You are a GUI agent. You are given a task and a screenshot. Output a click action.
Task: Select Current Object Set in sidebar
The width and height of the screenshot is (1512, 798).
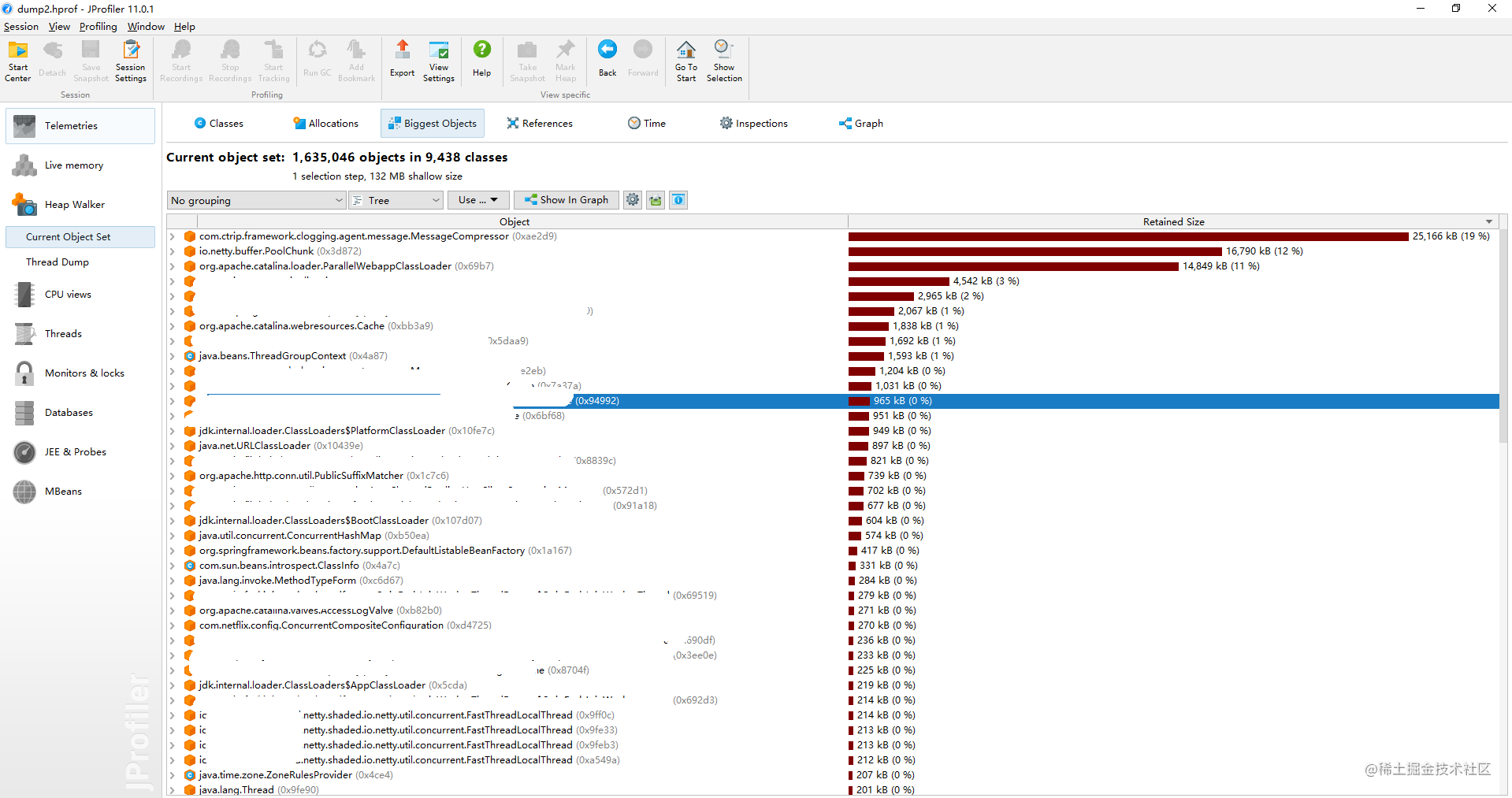80,237
